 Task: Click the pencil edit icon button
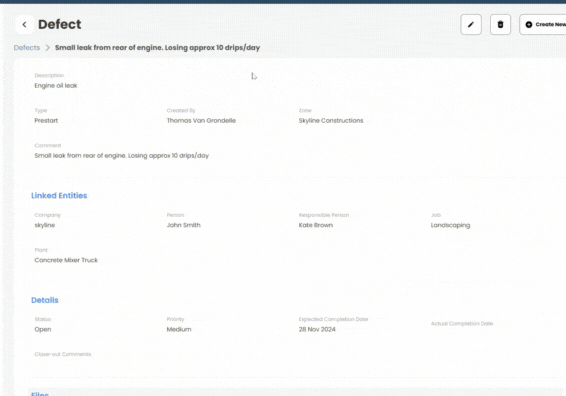tap(471, 25)
